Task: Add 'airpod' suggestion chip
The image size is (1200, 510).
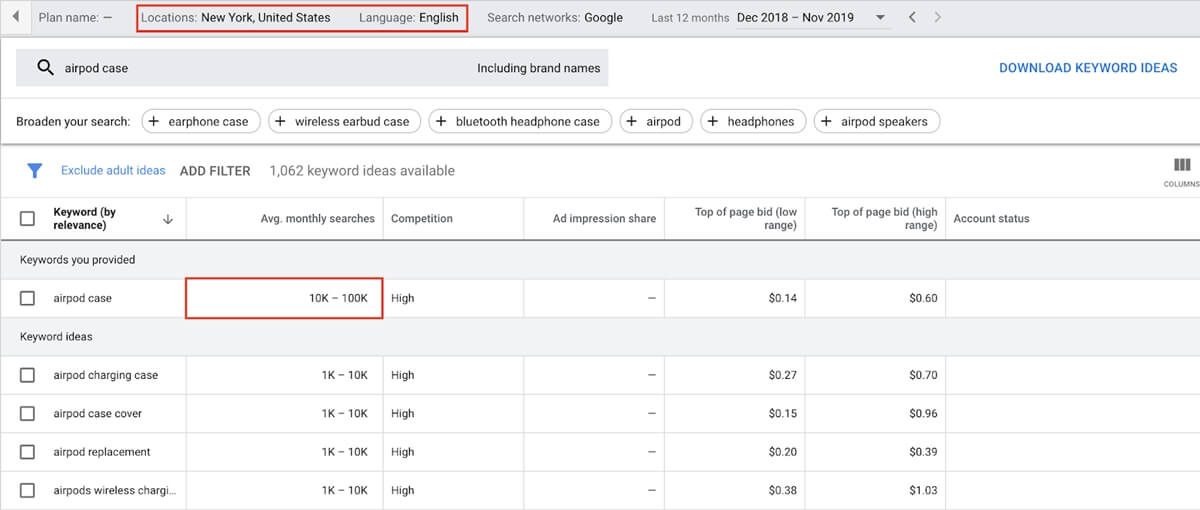Action: click(656, 121)
